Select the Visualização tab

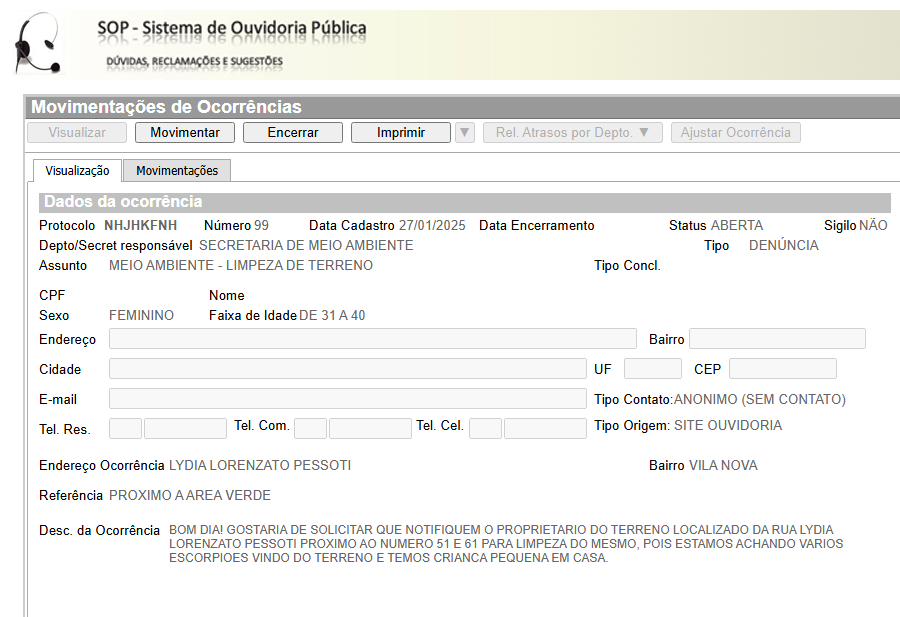(77, 171)
